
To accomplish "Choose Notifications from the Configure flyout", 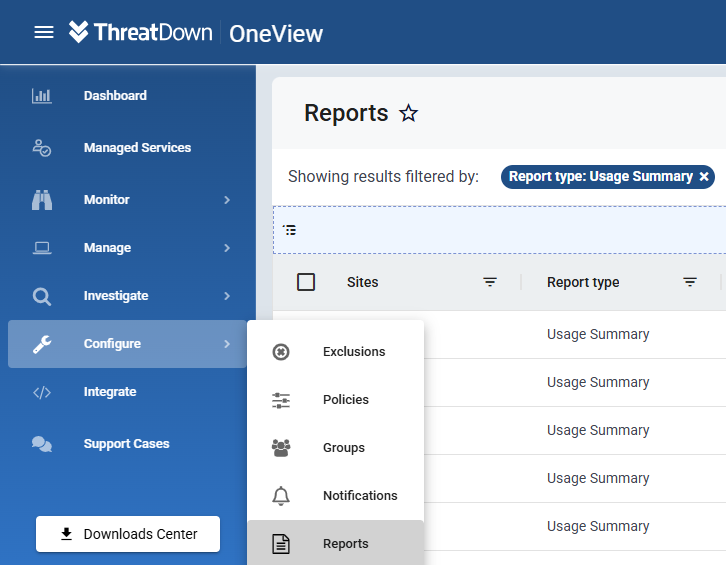I will tap(336, 496).
